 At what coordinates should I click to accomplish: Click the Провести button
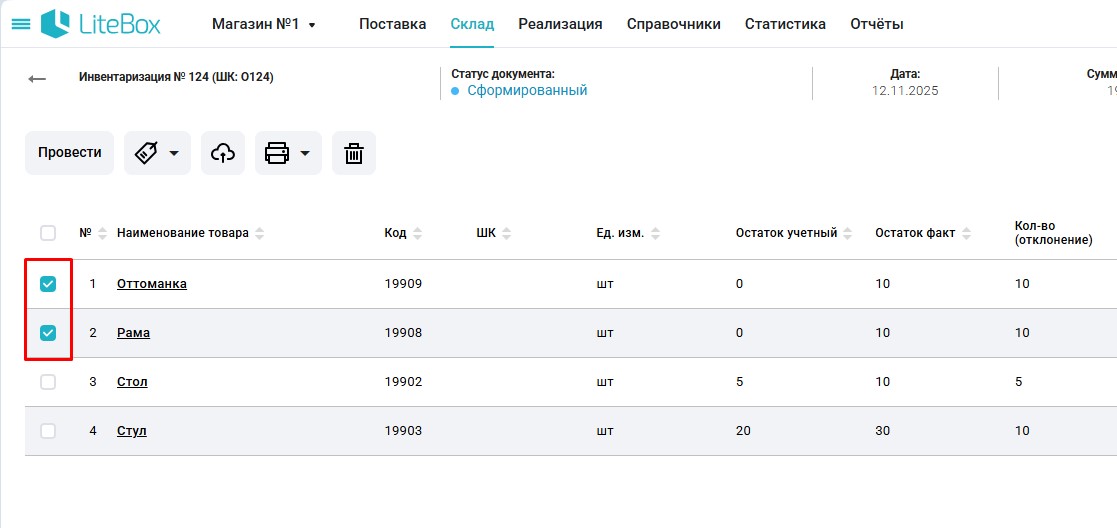(x=69, y=152)
